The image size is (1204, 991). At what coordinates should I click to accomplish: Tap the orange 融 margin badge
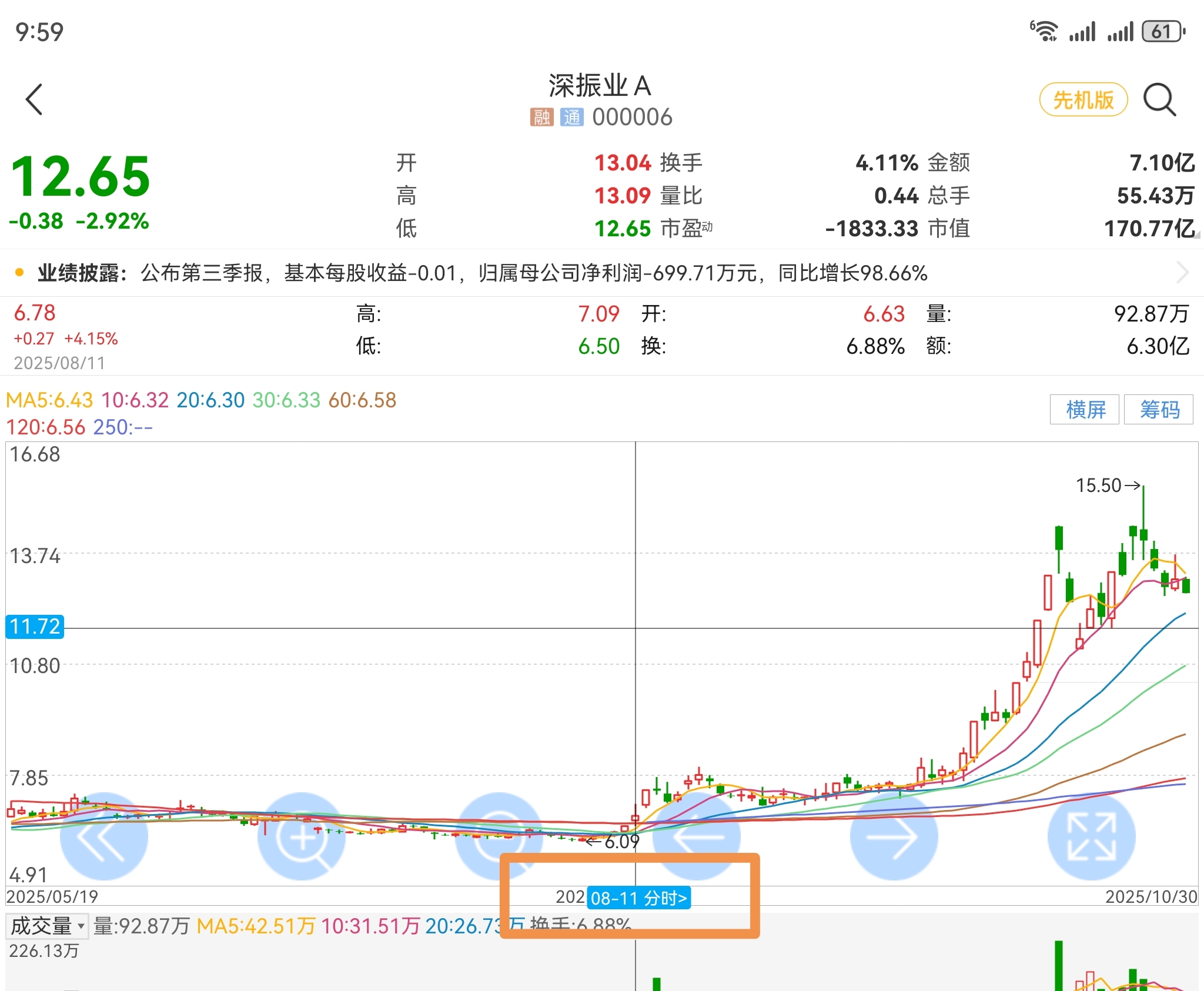point(541,117)
